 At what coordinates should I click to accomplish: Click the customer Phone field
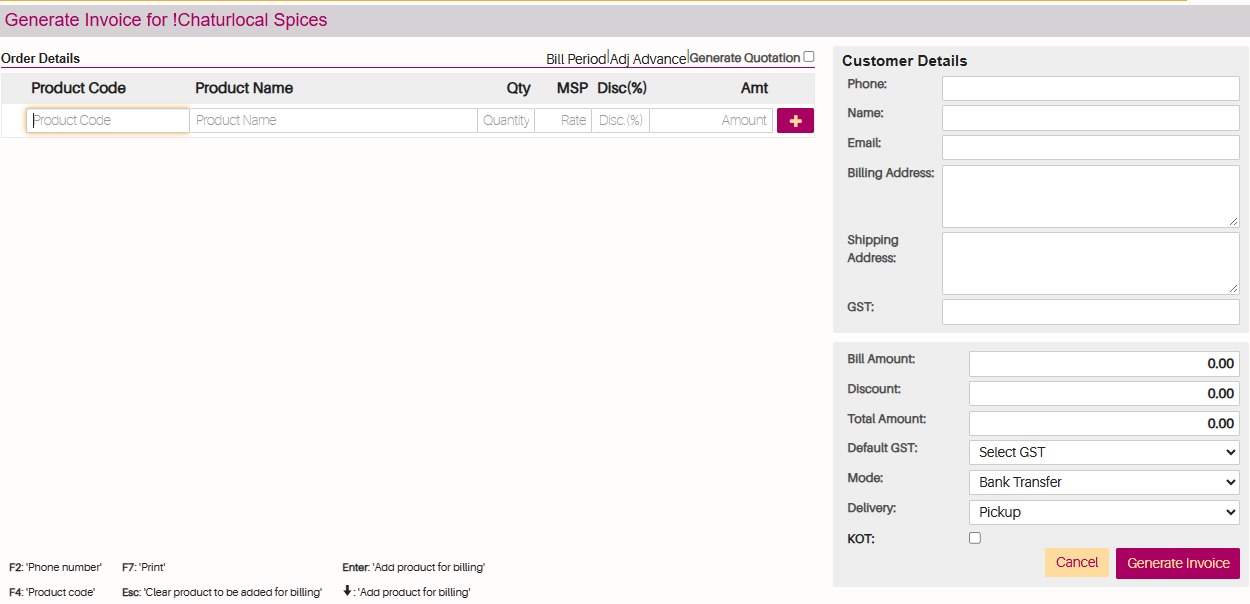tap(1091, 88)
